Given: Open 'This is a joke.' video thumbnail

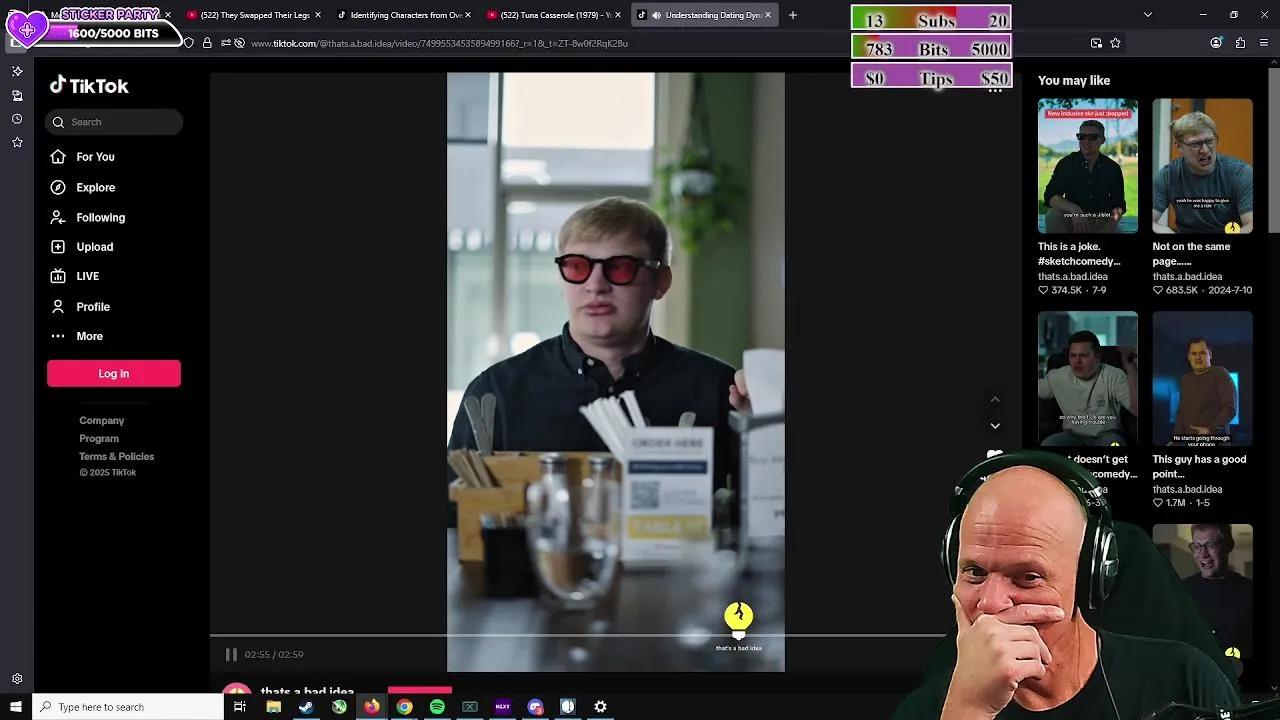Looking at the screenshot, I should pos(1088,166).
